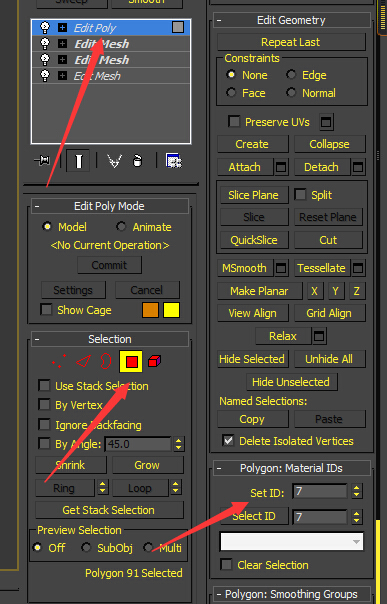The width and height of the screenshot is (387, 604).
Task: Click the Grow selection button
Action: coord(147,465)
